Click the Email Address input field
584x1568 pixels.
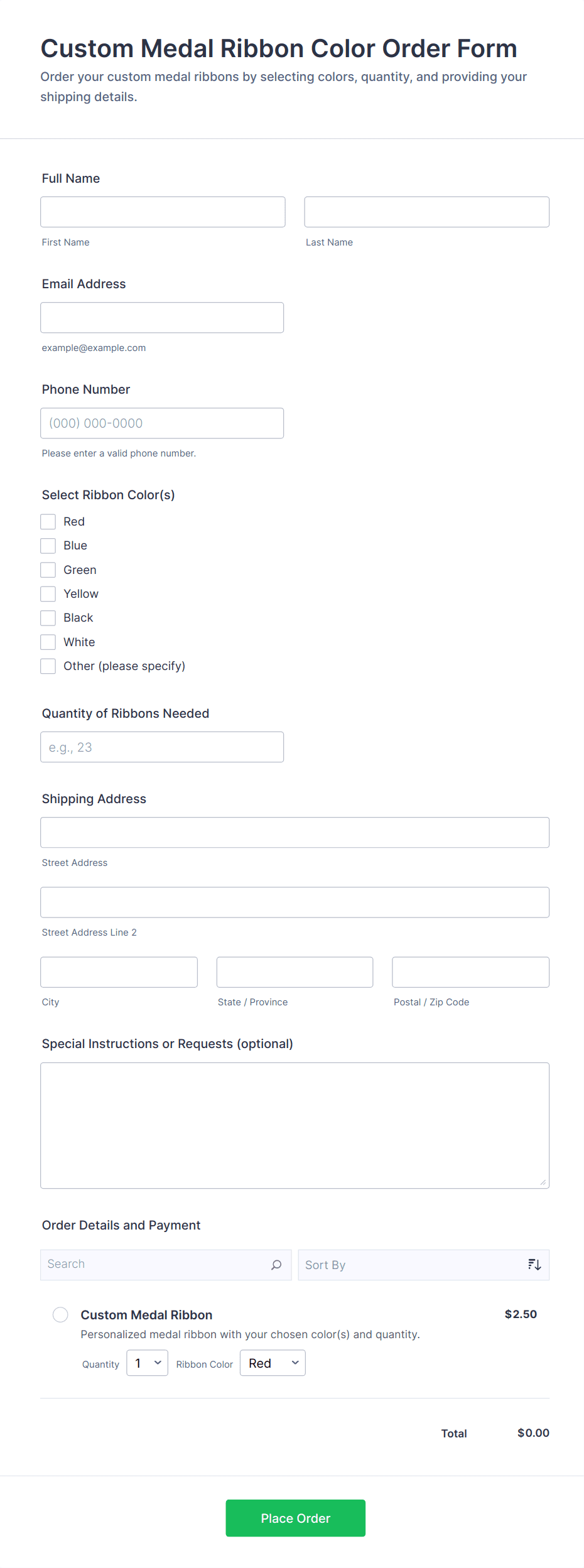162,317
